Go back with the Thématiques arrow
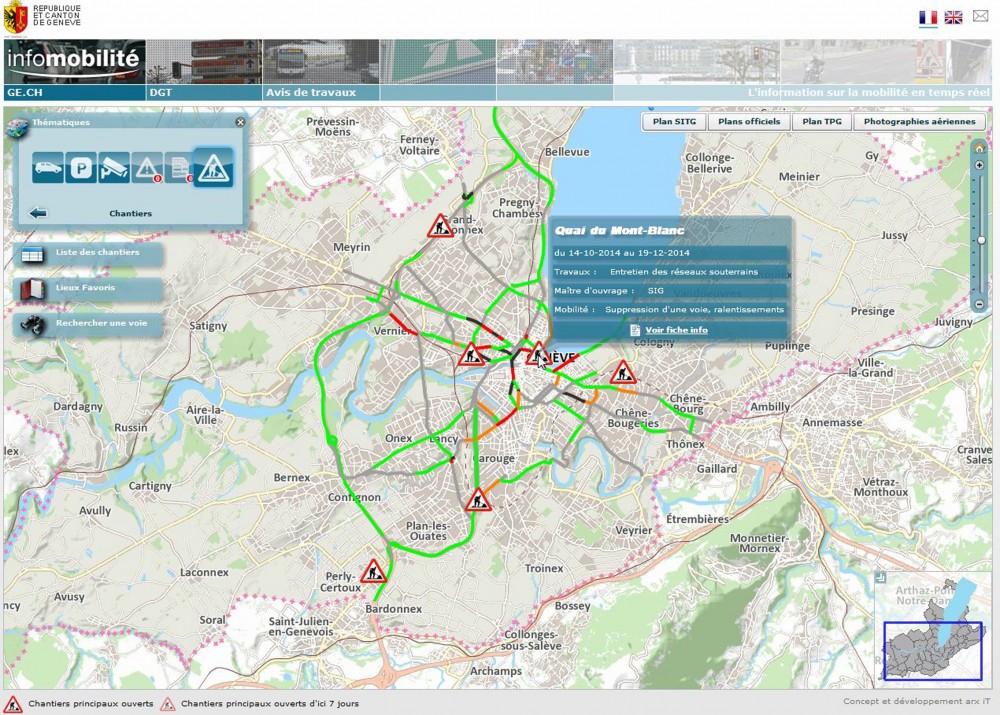 [x=39, y=213]
